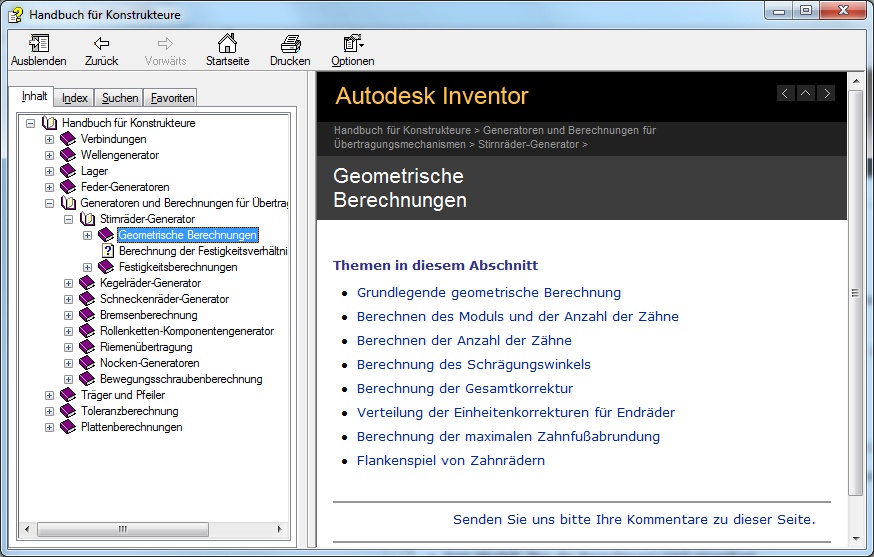The width and height of the screenshot is (874, 557).
Task: Open Berechnung des Schrägungswinkels link
Action: (x=474, y=364)
